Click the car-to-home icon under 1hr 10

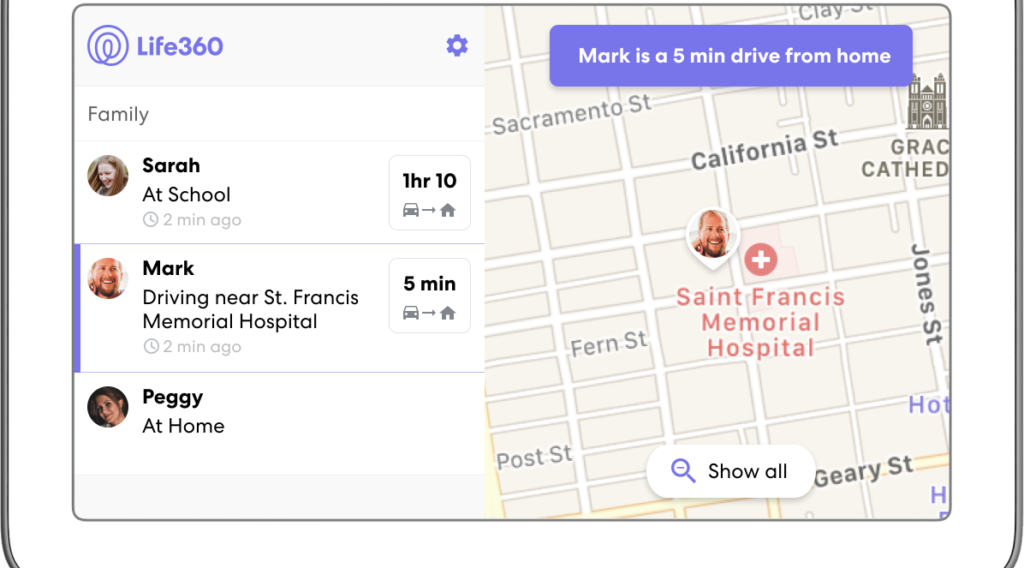point(429,210)
